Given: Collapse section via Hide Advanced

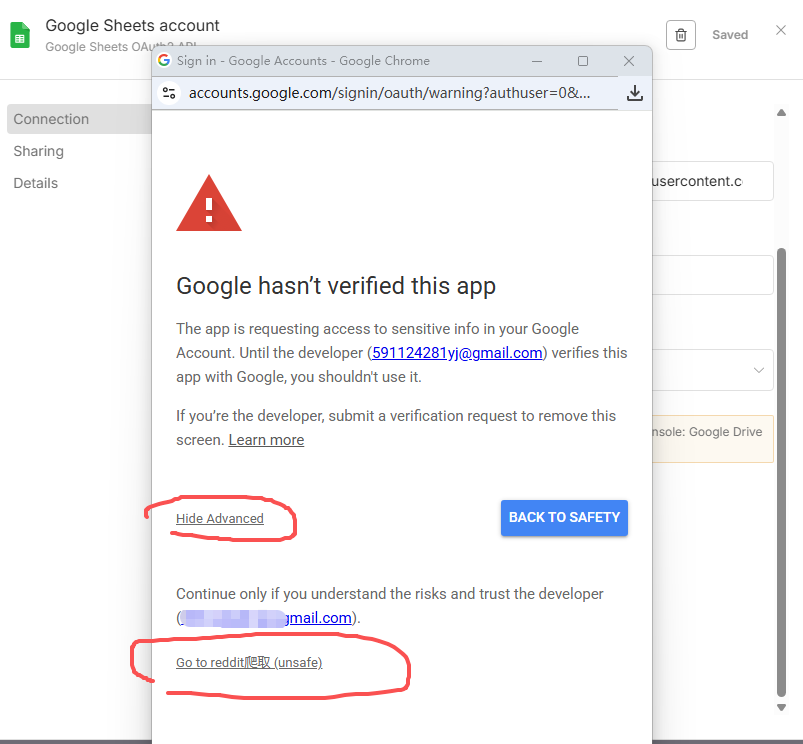Looking at the screenshot, I should point(220,519).
